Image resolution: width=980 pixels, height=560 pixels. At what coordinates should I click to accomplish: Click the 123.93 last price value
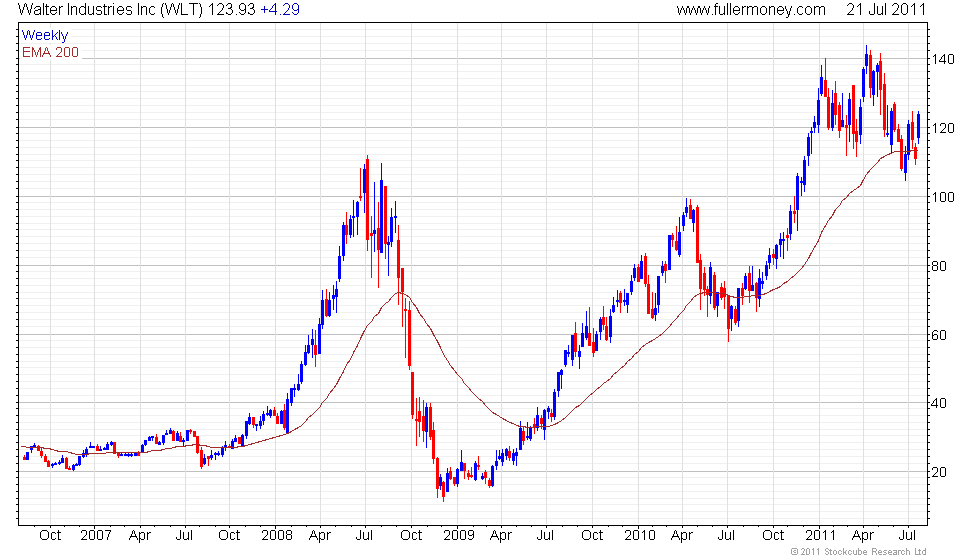232,9
